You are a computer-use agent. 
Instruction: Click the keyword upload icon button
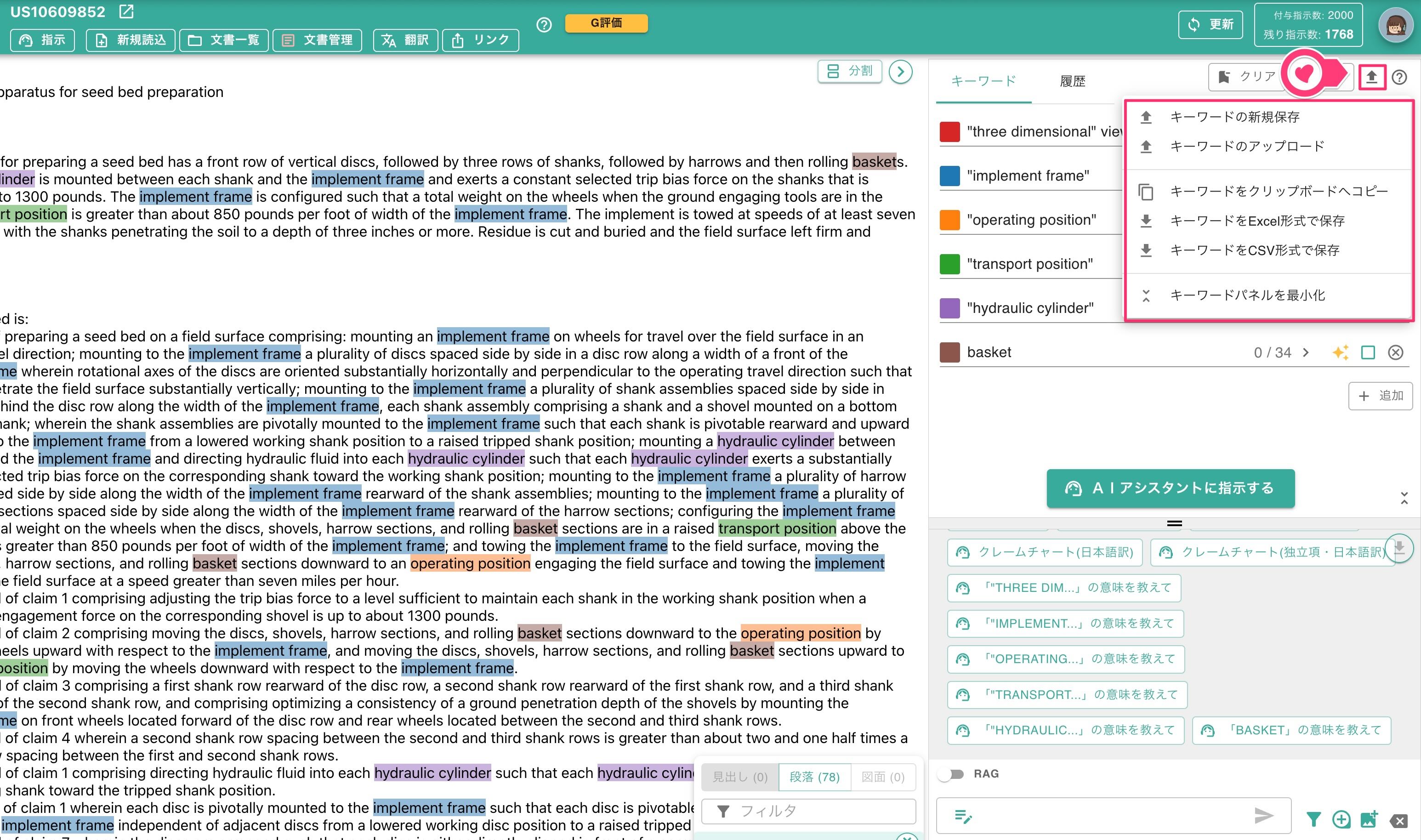[1371, 76]
